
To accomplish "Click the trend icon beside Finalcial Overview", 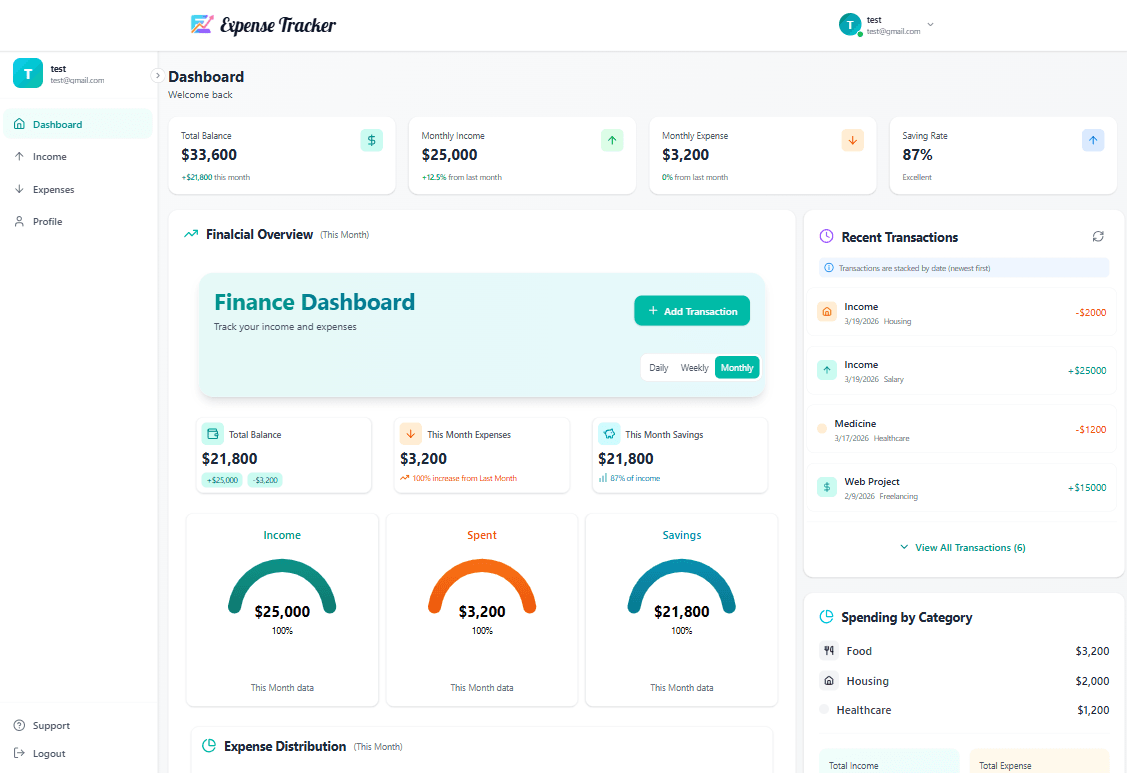I will coord(190,234).
